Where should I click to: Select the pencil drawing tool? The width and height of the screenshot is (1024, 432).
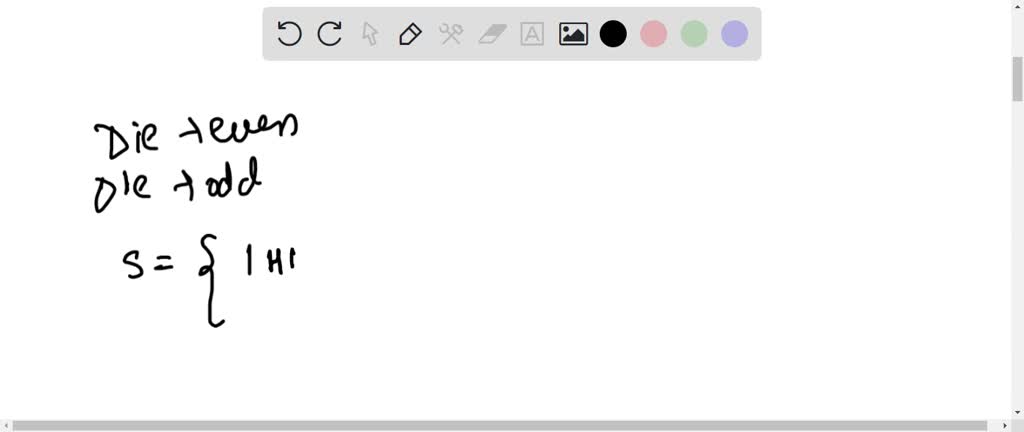pyautogui.click(x=410, y=34)
